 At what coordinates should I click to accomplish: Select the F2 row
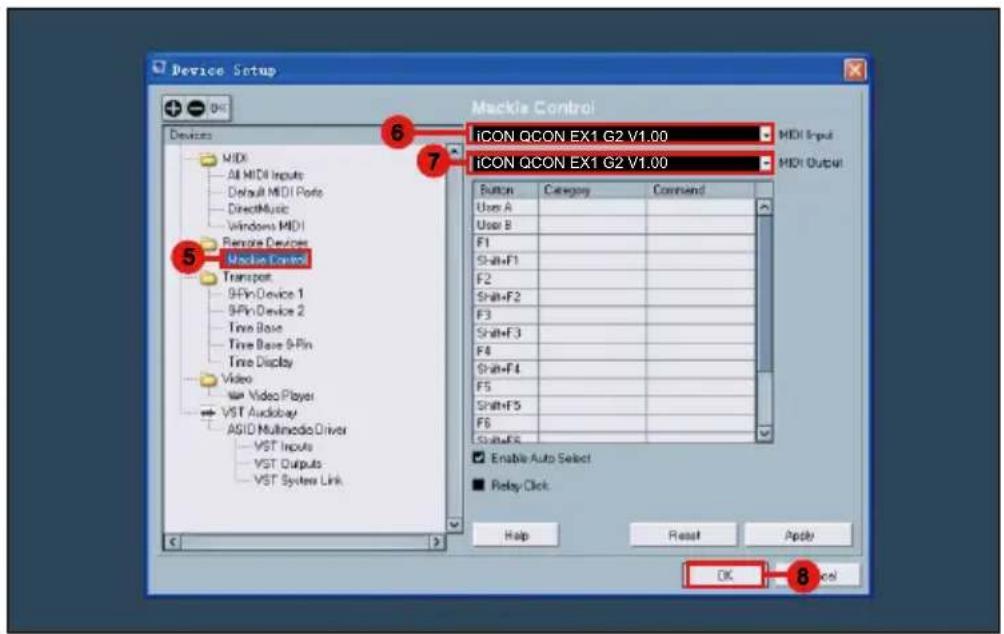tap(614, 279)
